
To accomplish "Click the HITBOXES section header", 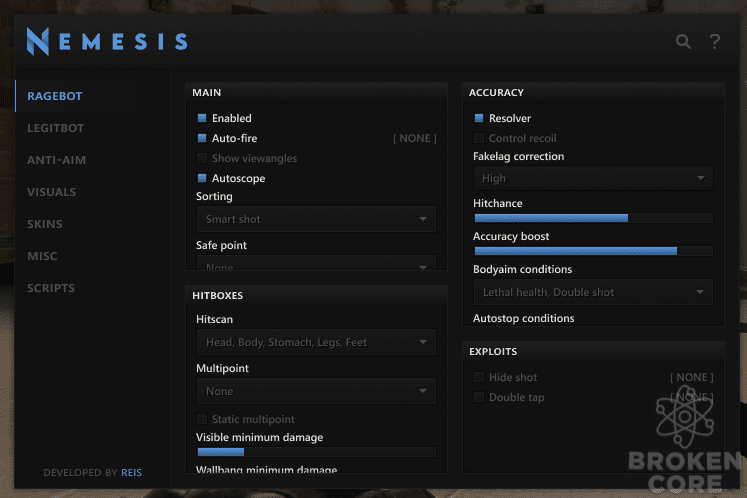I will tap(218, 295).
